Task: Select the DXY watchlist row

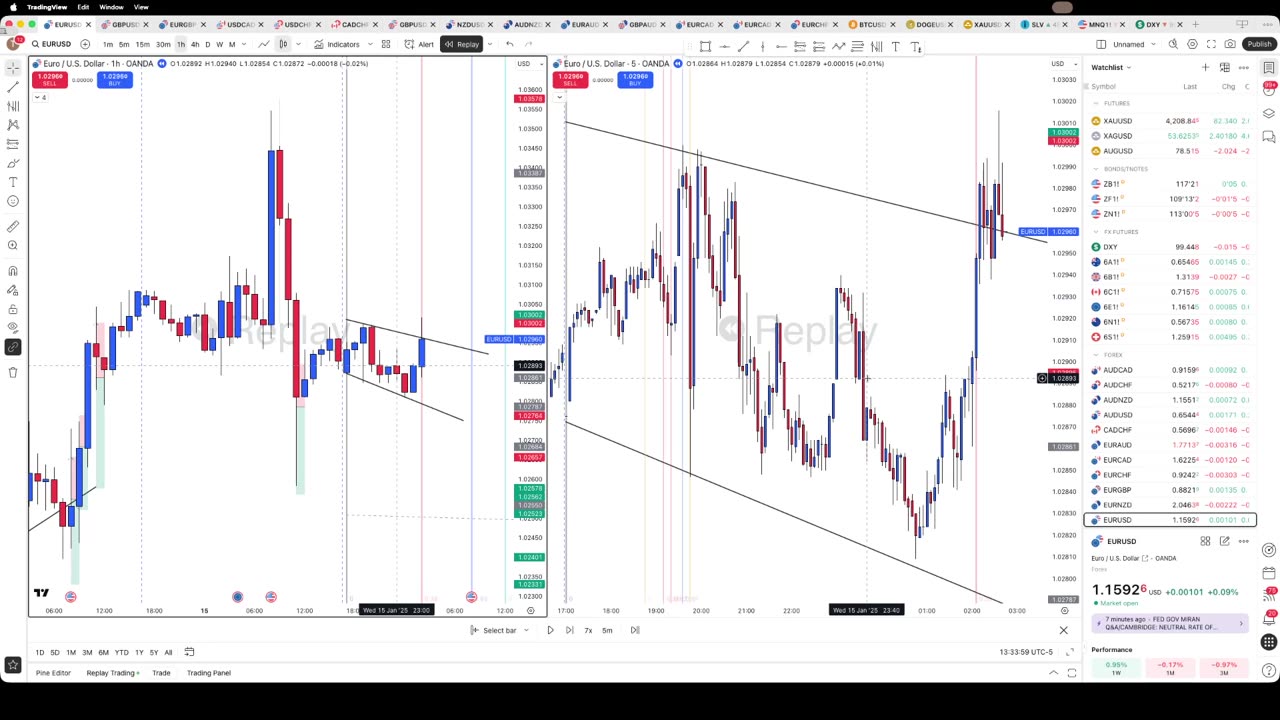Action: point(1170,247)
